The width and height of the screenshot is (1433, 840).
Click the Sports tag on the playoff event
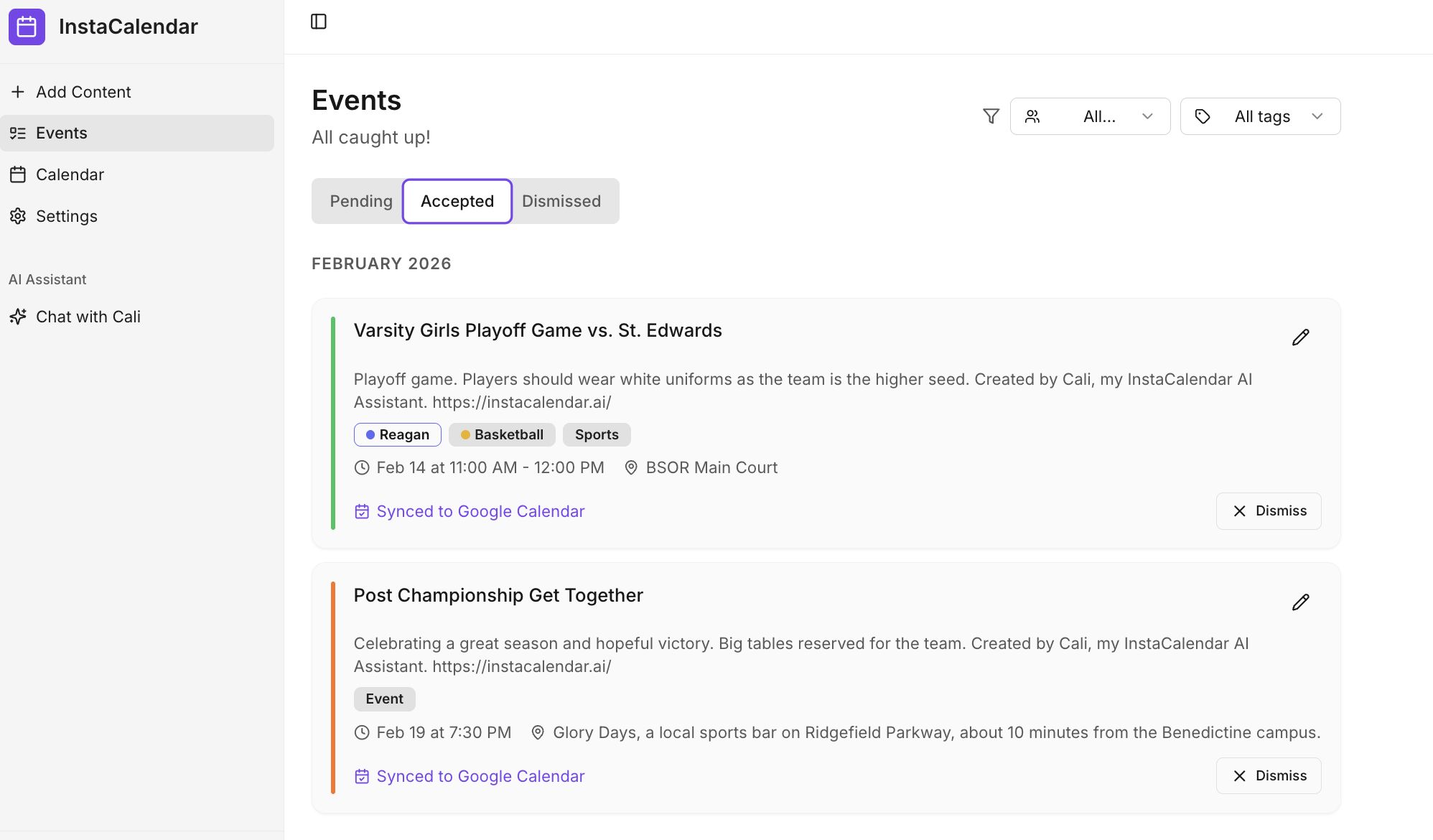pyautogui.click(x=596, y=434)
